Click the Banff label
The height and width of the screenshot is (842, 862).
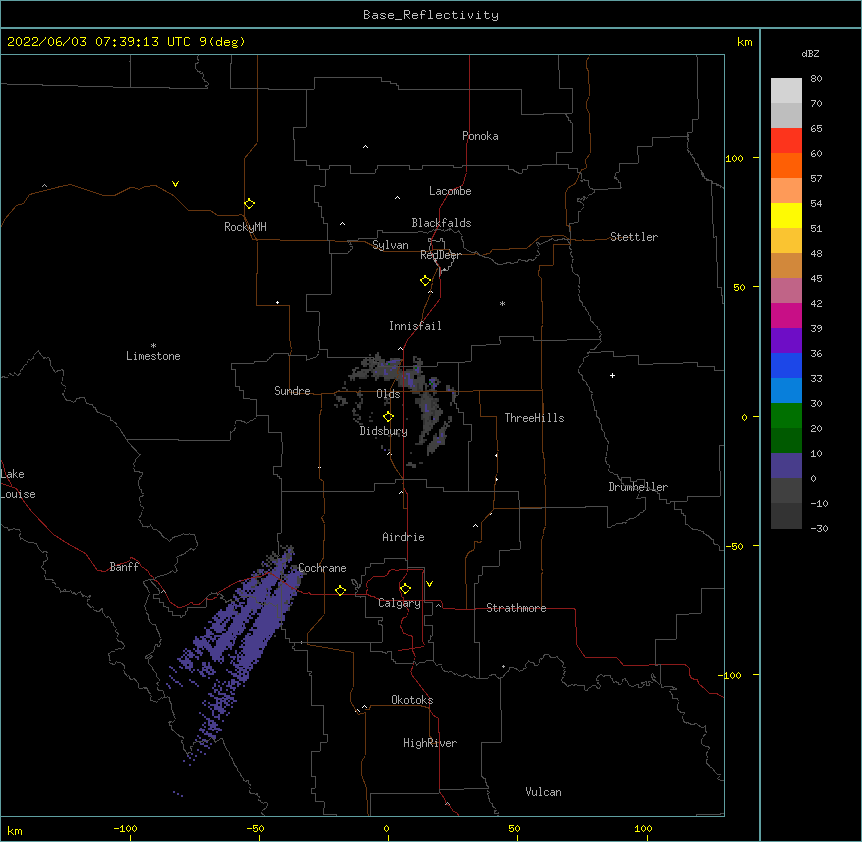[124, 567]
